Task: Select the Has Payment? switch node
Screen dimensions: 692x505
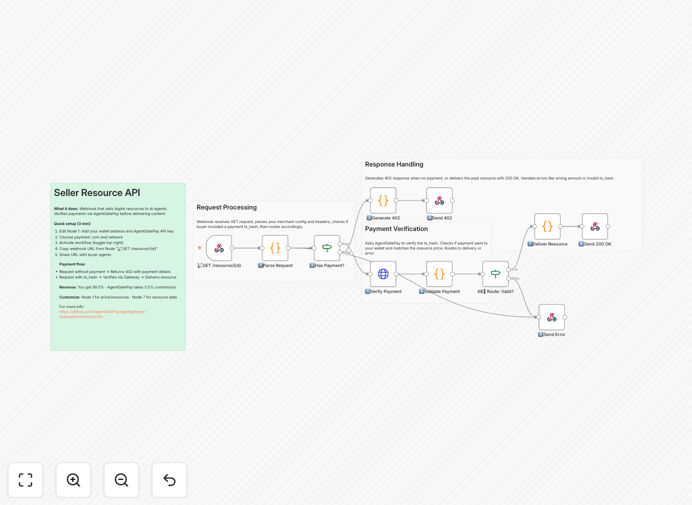Action: pyautogui.click(x=327, y=248)
